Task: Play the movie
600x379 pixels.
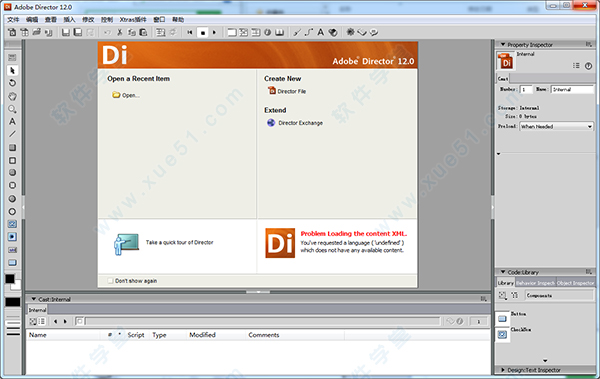Action: click(x=214, y=33)
